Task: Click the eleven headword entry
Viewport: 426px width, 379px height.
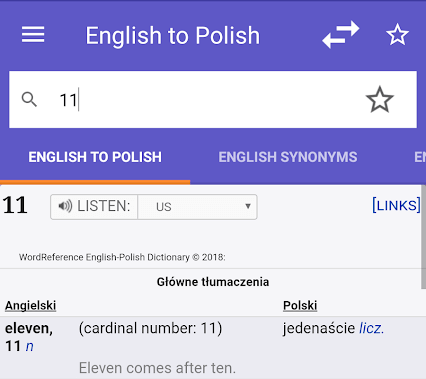Action: pyautogui.click(x=29, y=329)
